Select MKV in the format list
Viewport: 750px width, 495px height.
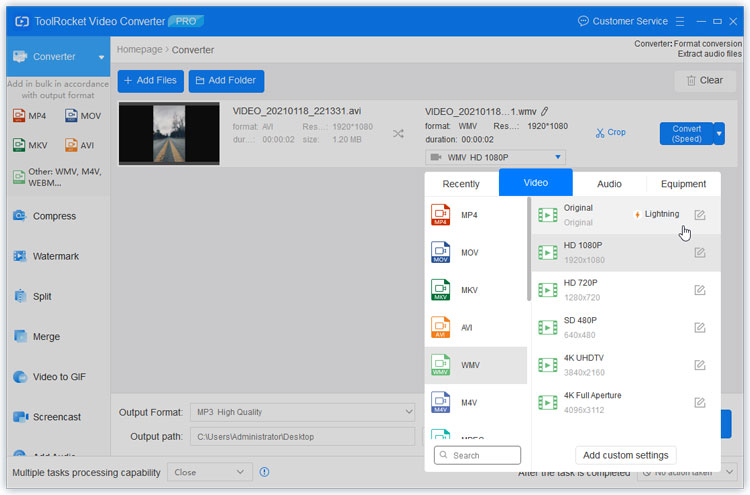tap(475, 290)
